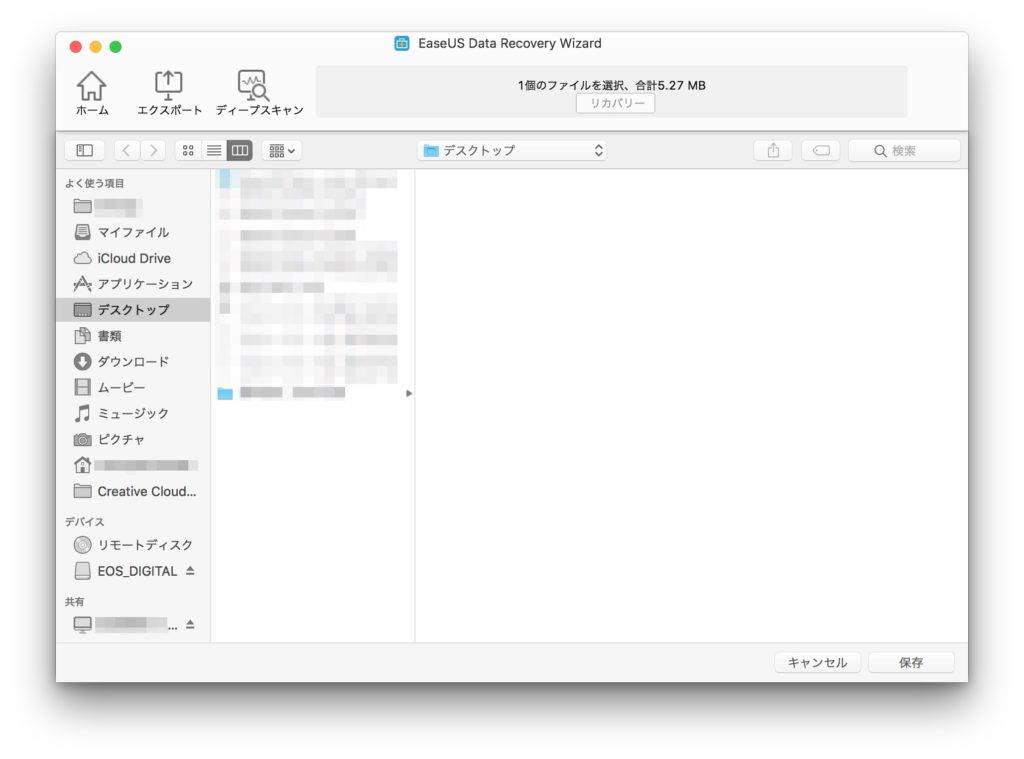
Task: Open the デスクトップ location popup
Action: [512, 151]
